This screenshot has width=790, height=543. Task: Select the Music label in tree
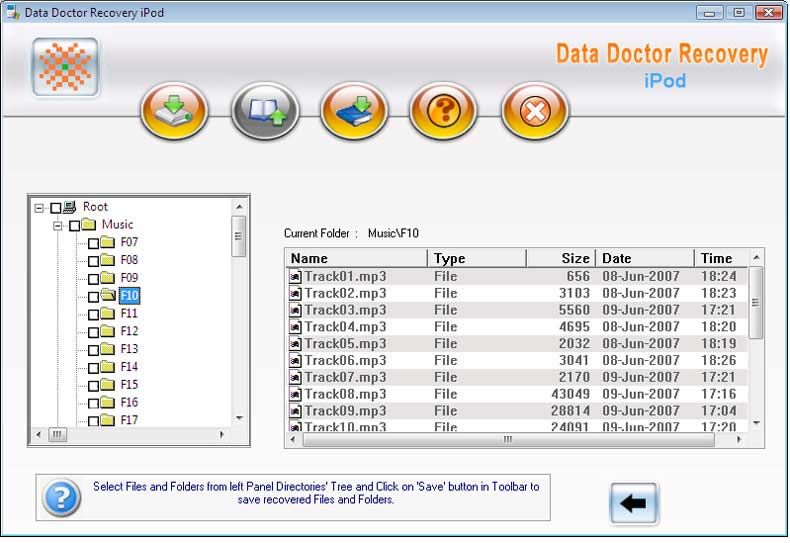[x=117, y=224]
